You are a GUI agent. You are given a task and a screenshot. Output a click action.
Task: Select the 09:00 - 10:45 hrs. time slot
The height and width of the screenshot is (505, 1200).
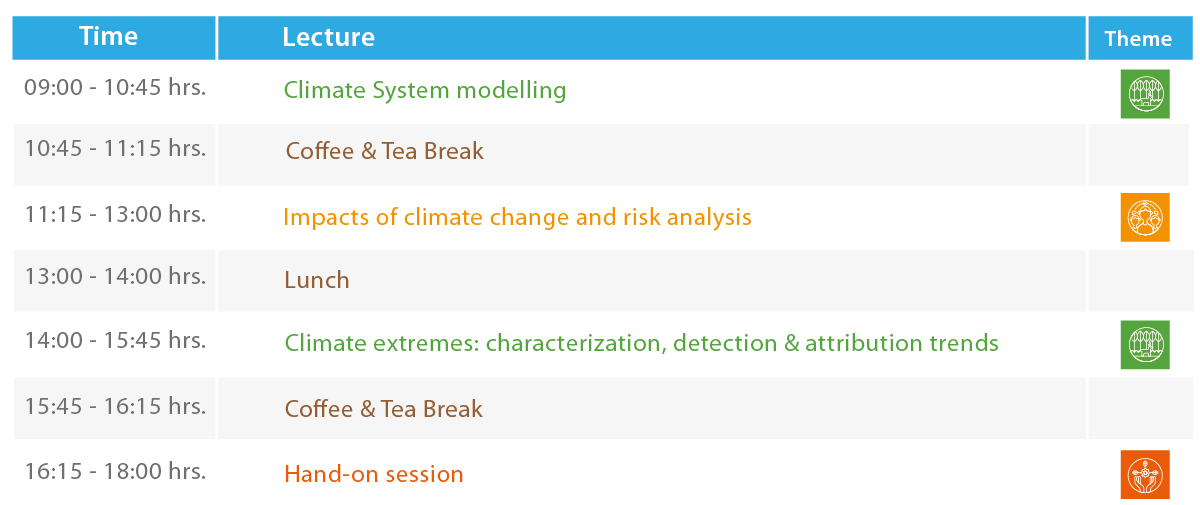point(115,87)
